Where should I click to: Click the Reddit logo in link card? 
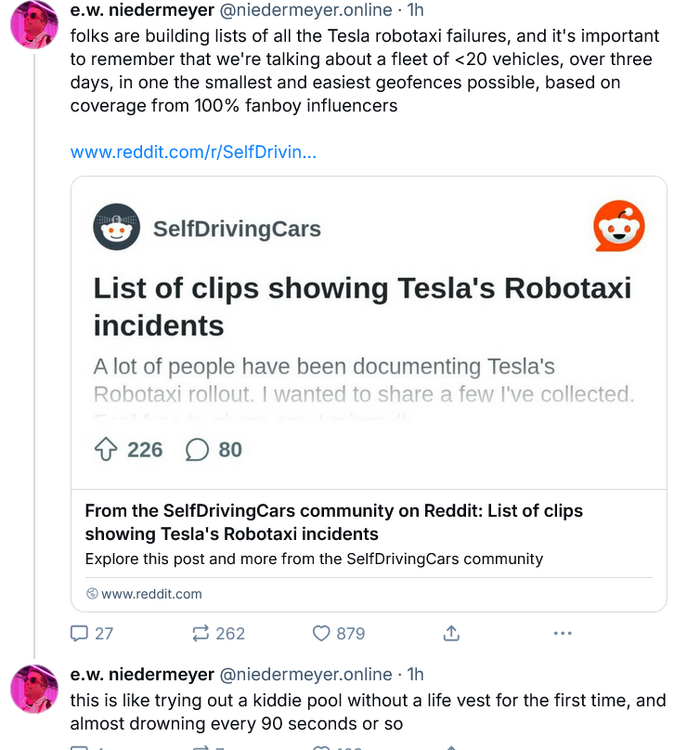pos(619,227)
